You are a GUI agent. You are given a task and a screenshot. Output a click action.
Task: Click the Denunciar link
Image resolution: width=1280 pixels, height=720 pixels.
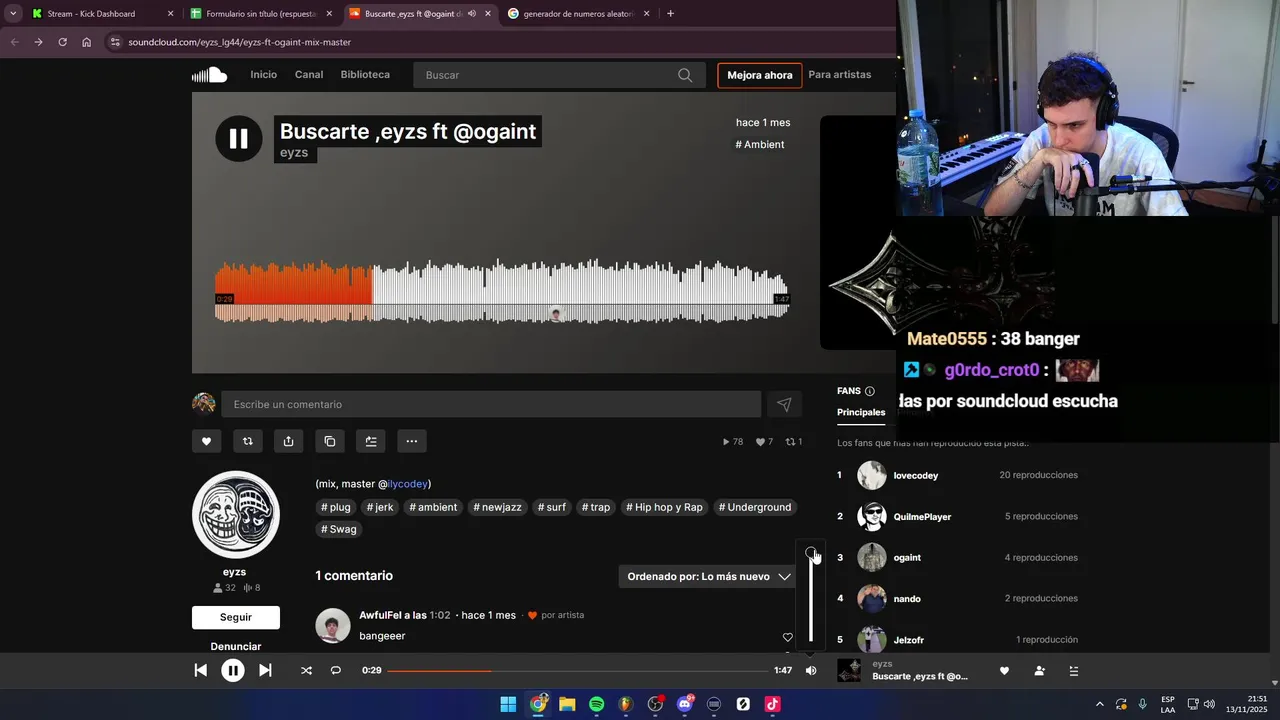pyautogui.click(x=236, y=647)
